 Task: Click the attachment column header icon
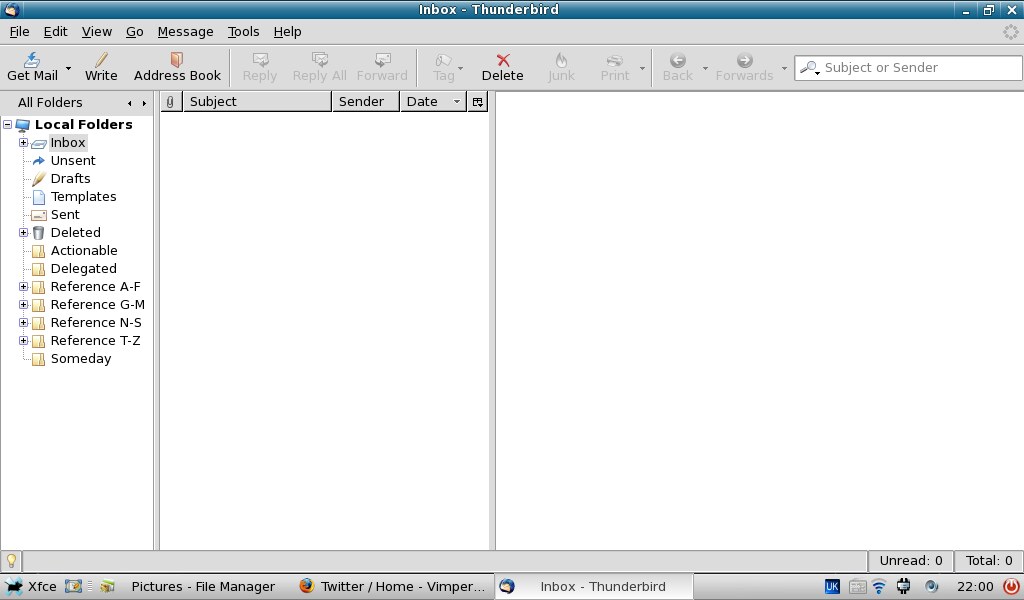[x=170, y=102]
